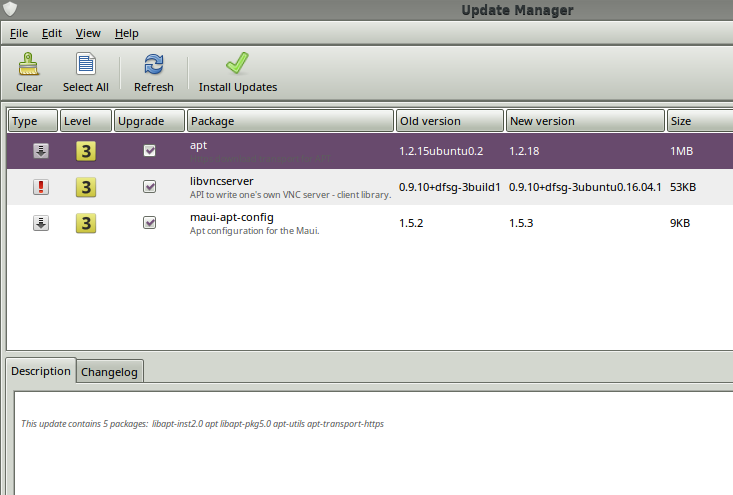Image resolution: width=733 pixels, height=495 pixels.
Task: Toggle the libvncserver upgrade checkbox
Action: [150, 187]
